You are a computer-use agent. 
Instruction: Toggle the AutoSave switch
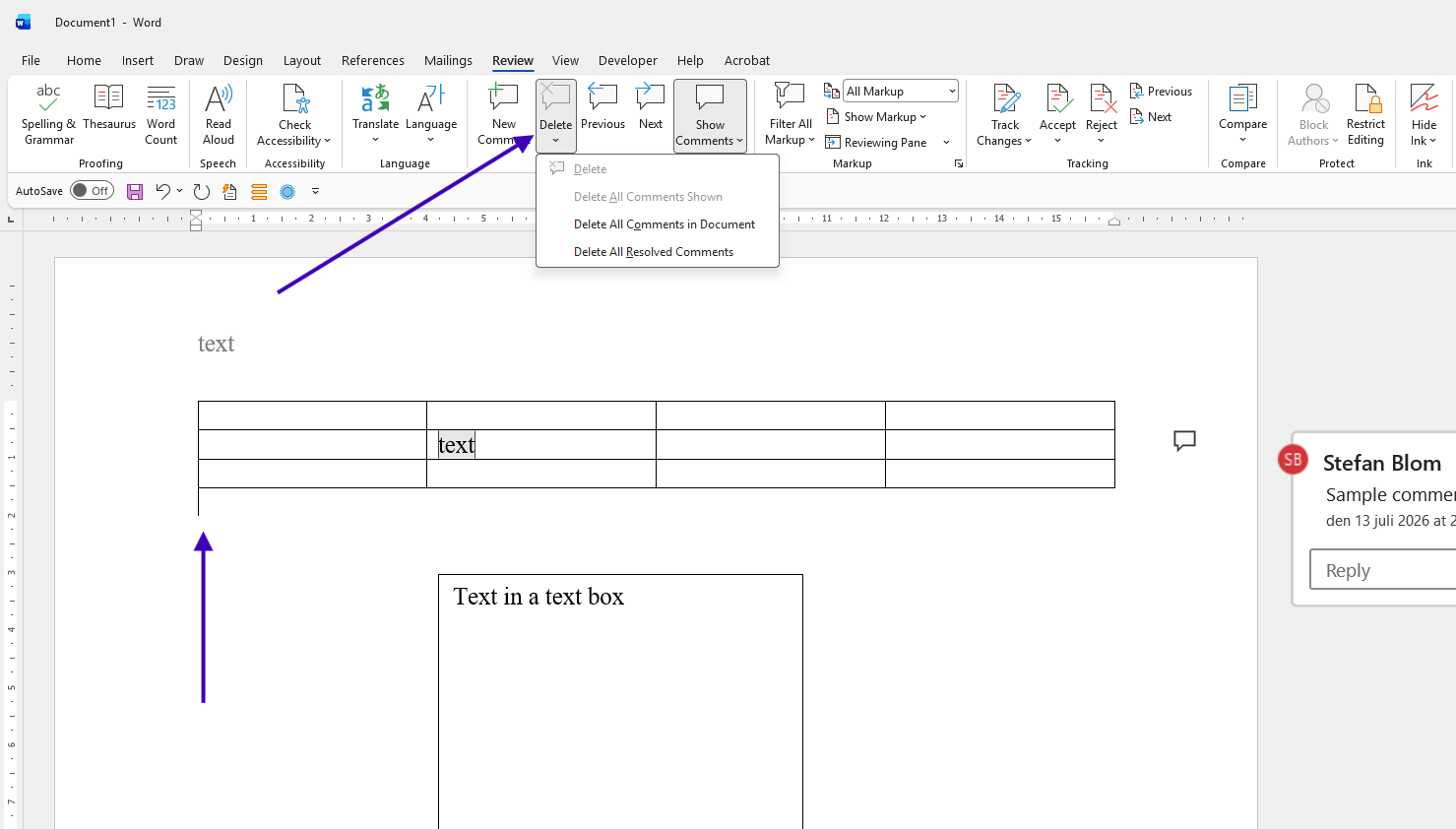pyautogui.click(x=92, y=191)
